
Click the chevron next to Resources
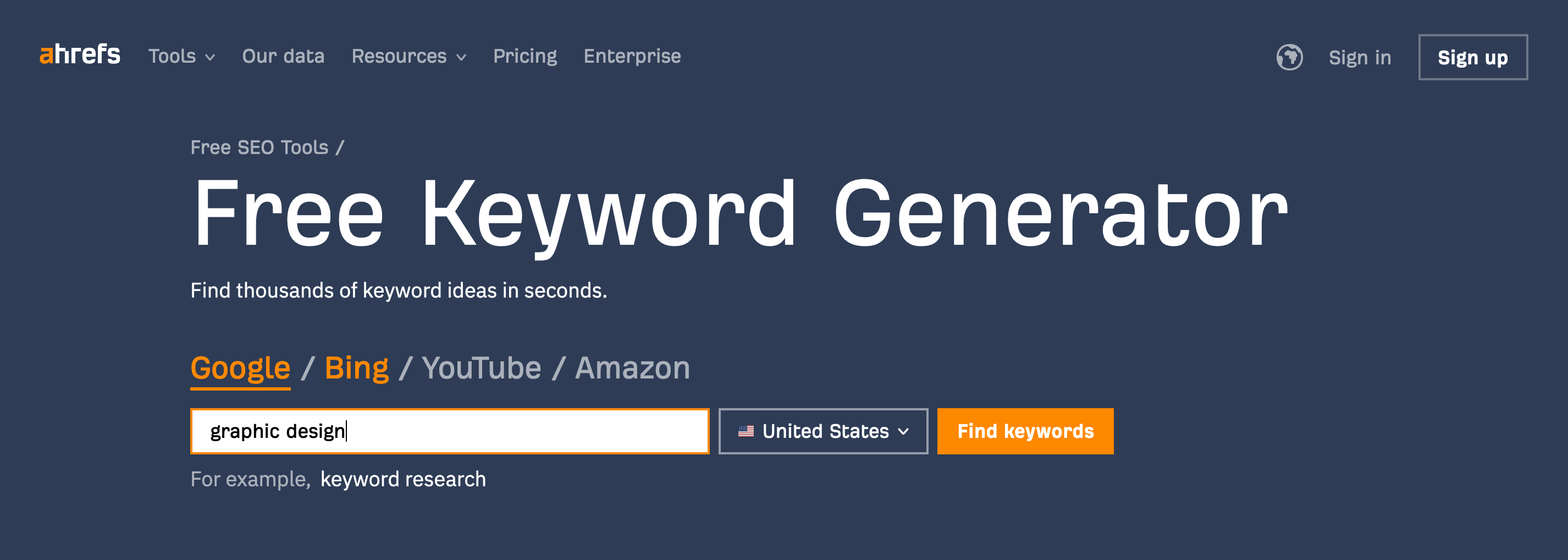pyautogui.click(x=461, y=58)
